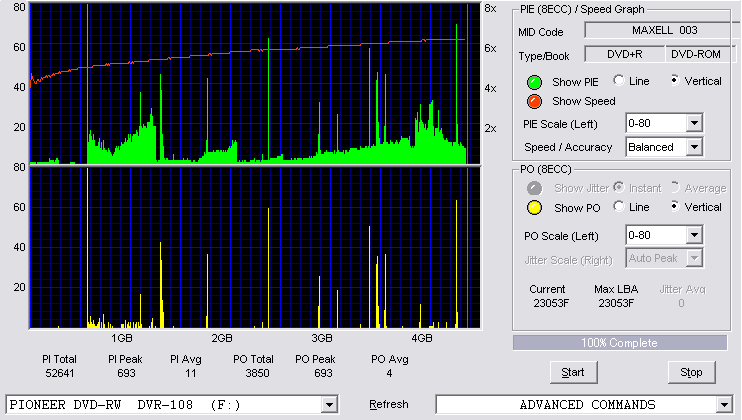Click the Max LBA label
The height and width of the screenshot is (420, 742).
[x=616, y=289]
